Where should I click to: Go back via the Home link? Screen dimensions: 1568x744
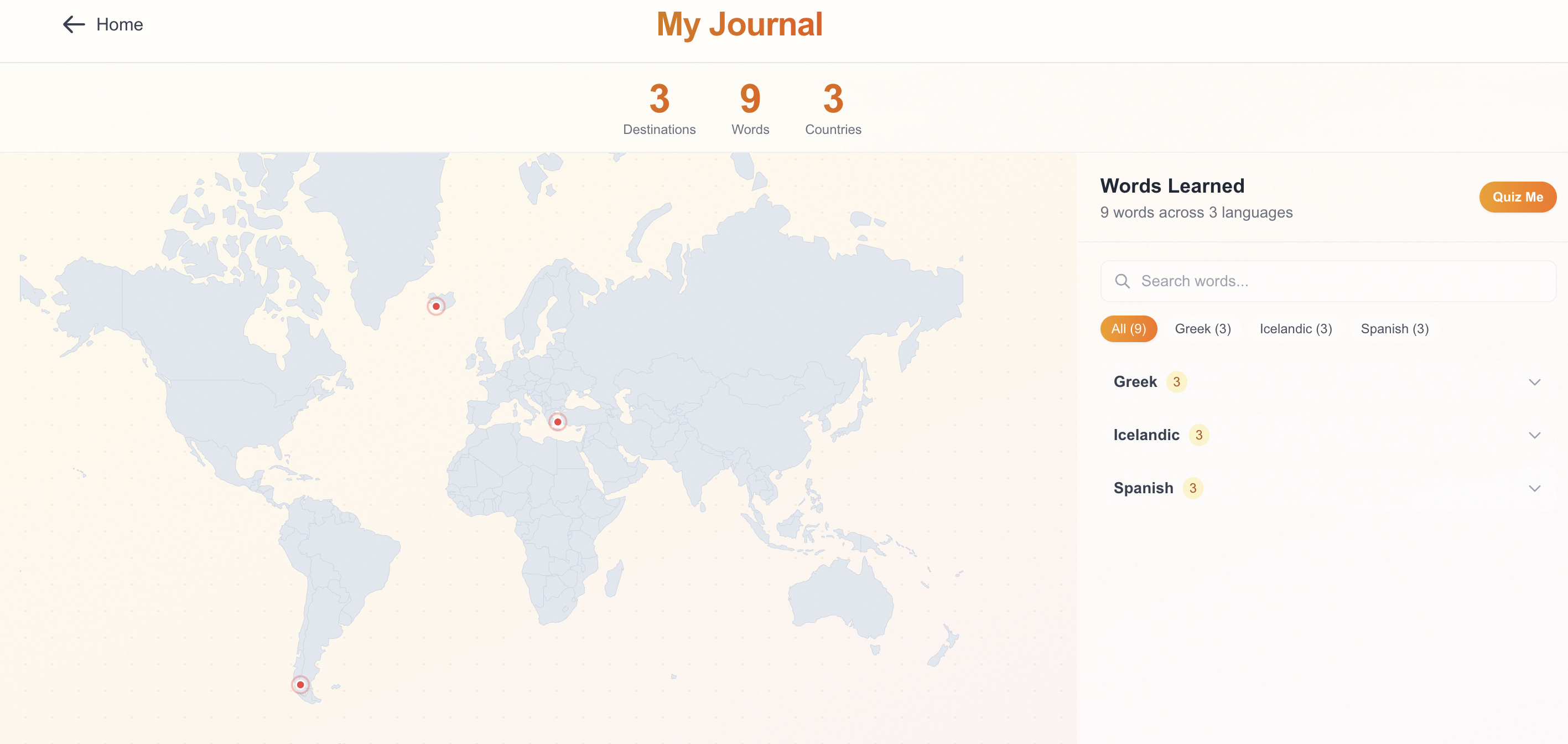pos(120,24)
